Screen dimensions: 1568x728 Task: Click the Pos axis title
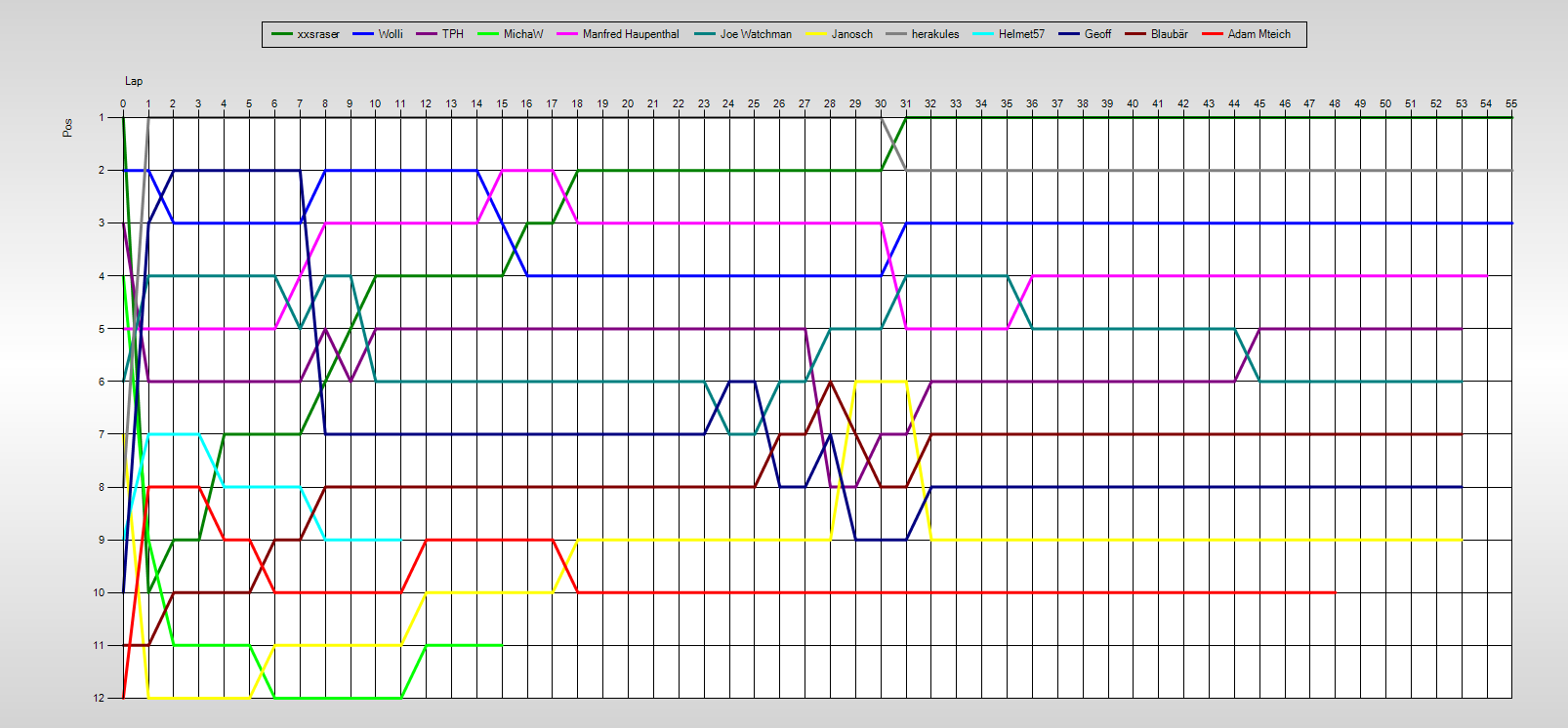point(67,128)
